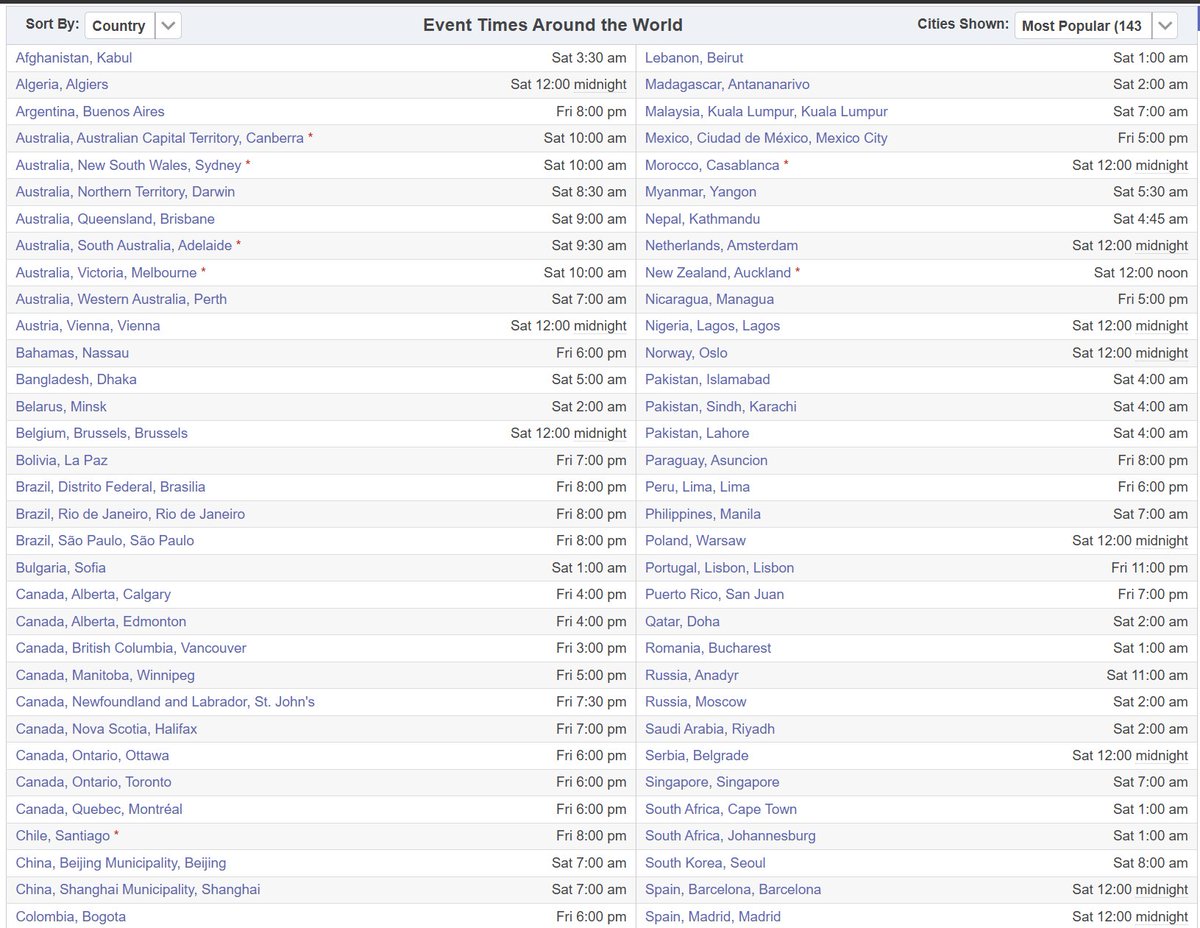Screen dimensions: 1200x928
Task: Open the Canada, Nova Scotia, Halifax link
Action: pos(107,729)
